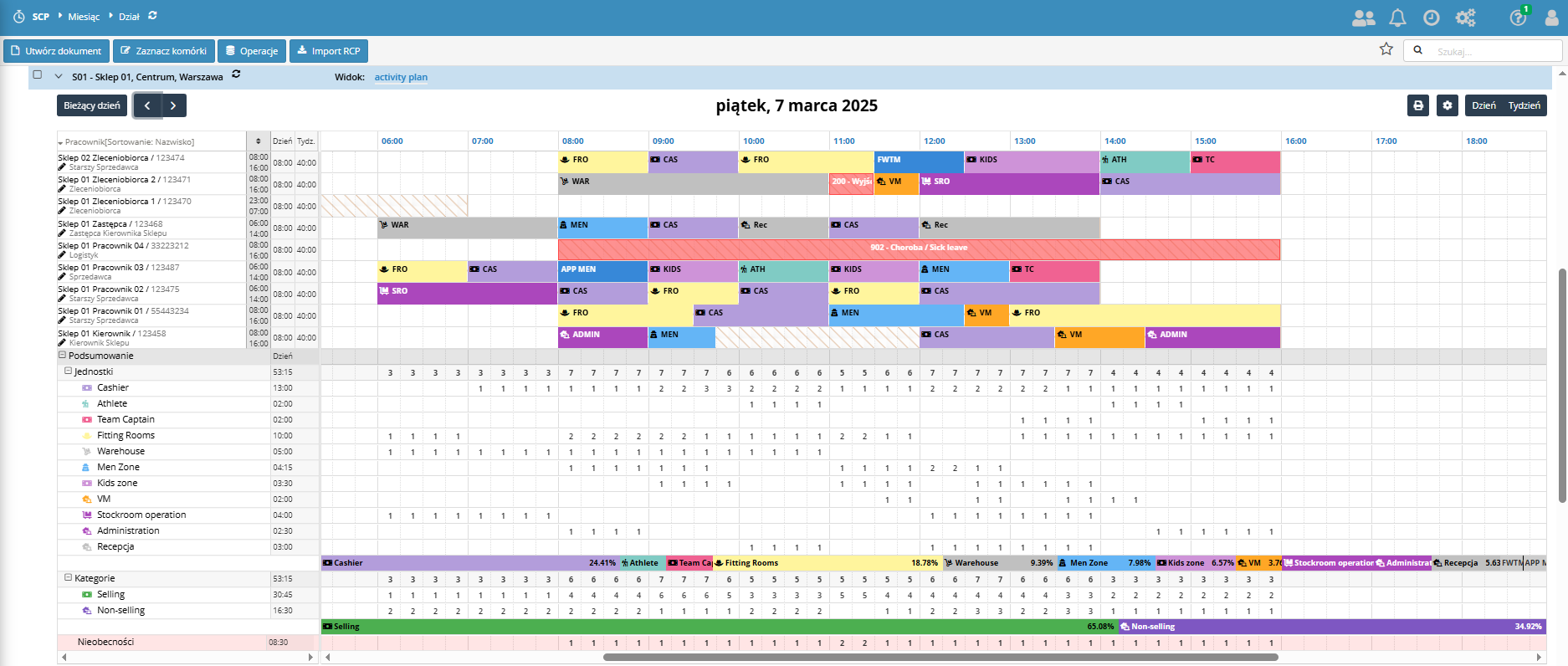Image resolution: width=1568 pixels, height=666 pixels.
Task: Open the Miesiąc breadcrumb
Action: coord(84,17)
